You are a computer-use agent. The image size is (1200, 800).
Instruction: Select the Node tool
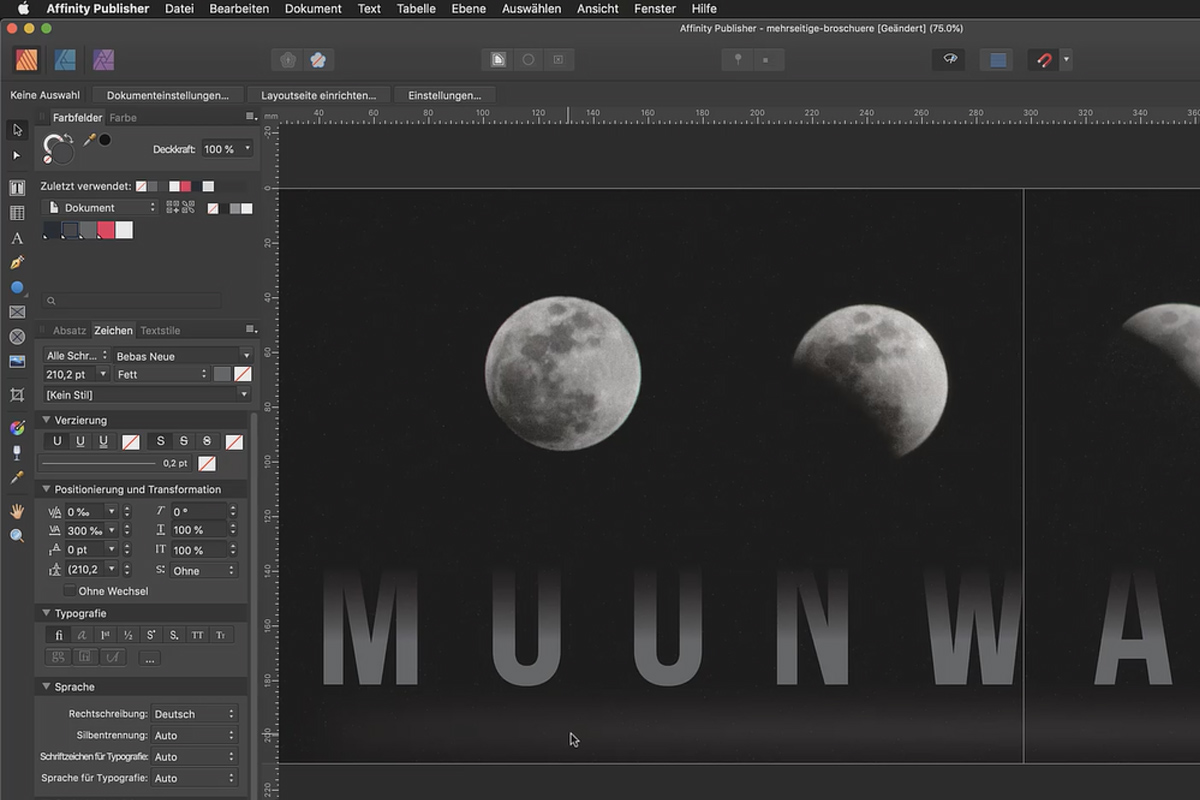click(x=17, y=156)
